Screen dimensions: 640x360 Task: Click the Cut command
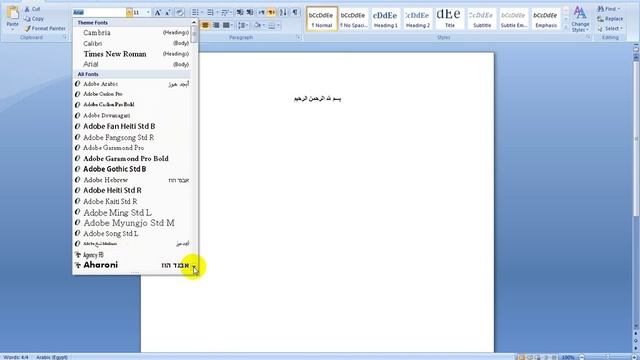[x=33, y=9]
